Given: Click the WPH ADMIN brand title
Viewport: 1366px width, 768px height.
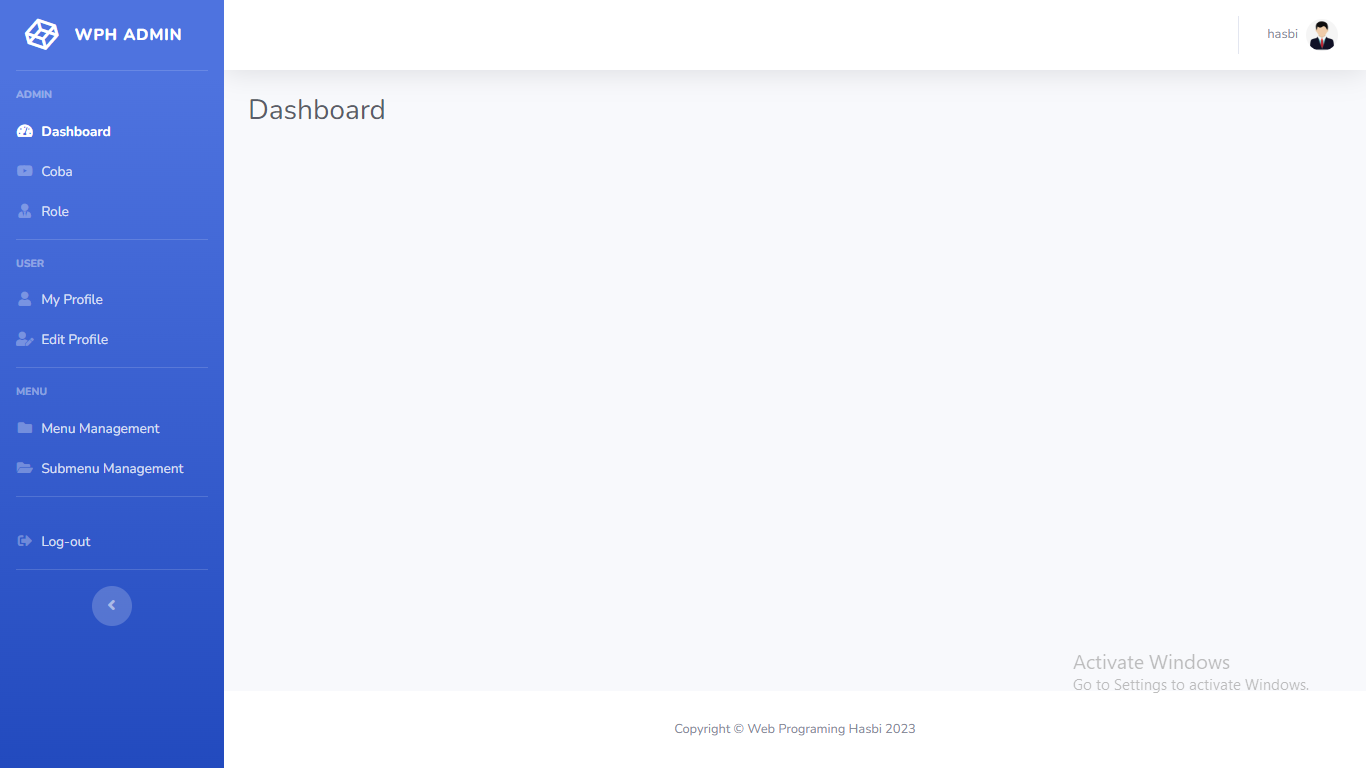Looking at the screenshot, I should (128, 34).
